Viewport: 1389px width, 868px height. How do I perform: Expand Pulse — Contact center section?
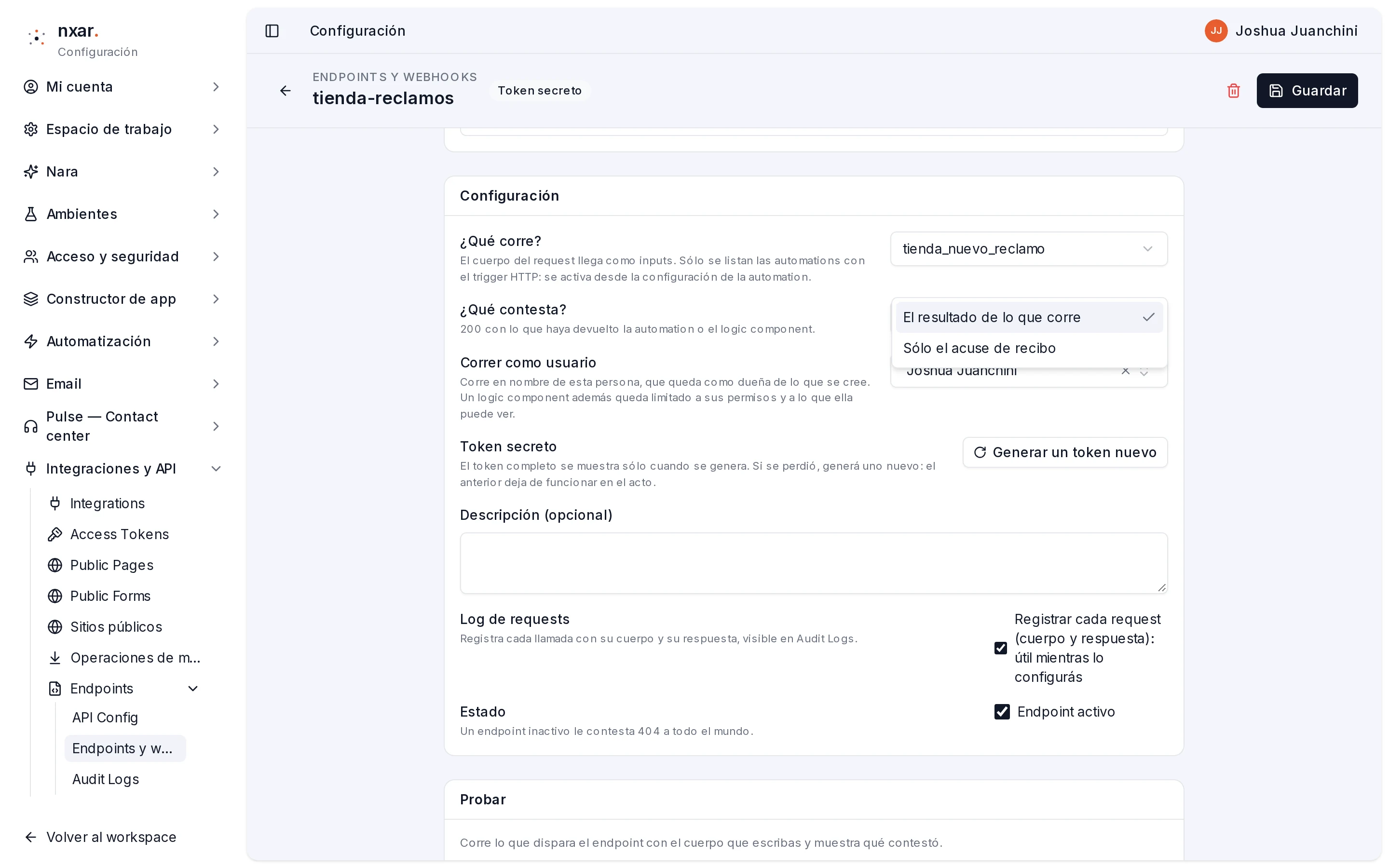(x=122, y=427)
